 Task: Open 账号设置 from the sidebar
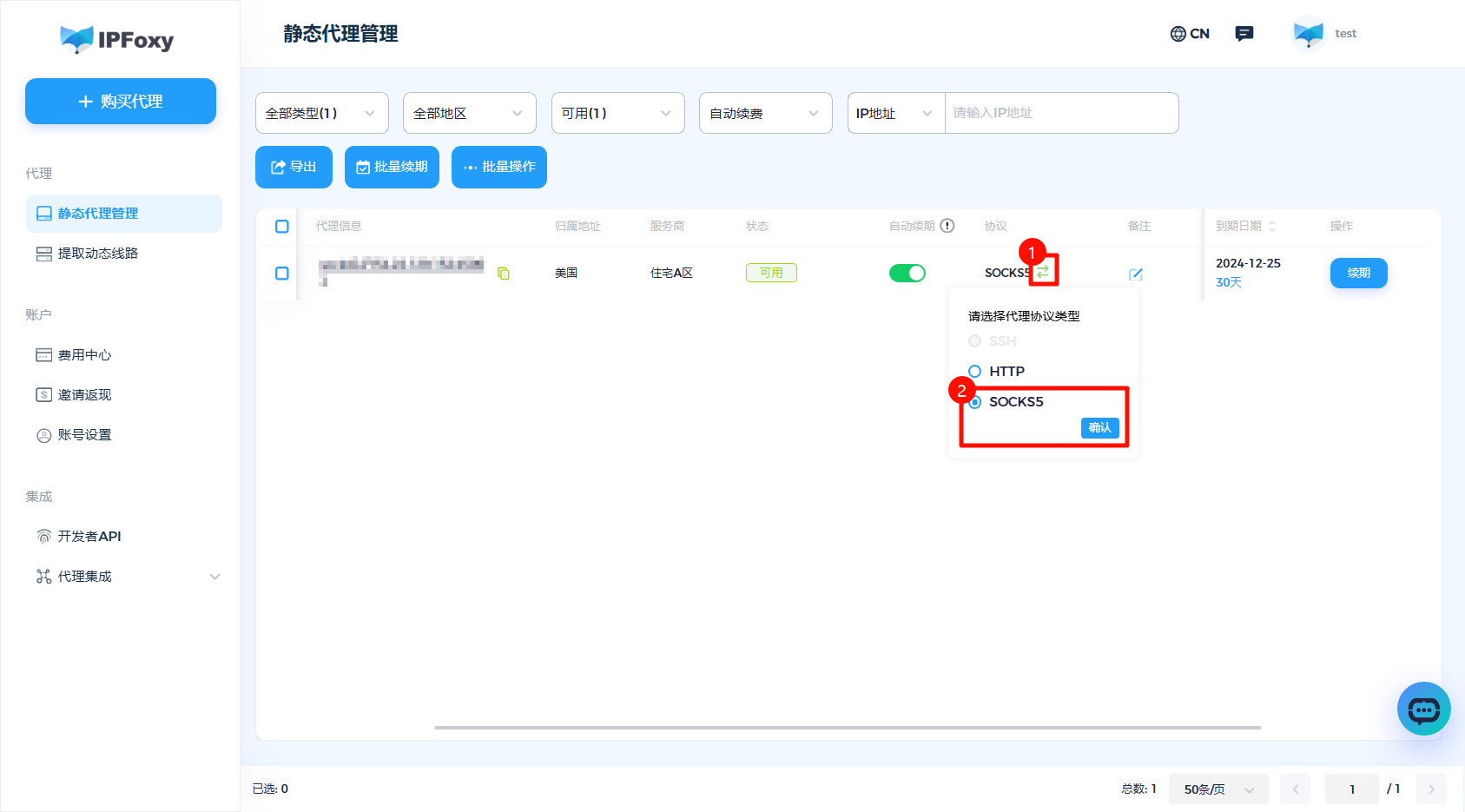click(x=84, y=434)
